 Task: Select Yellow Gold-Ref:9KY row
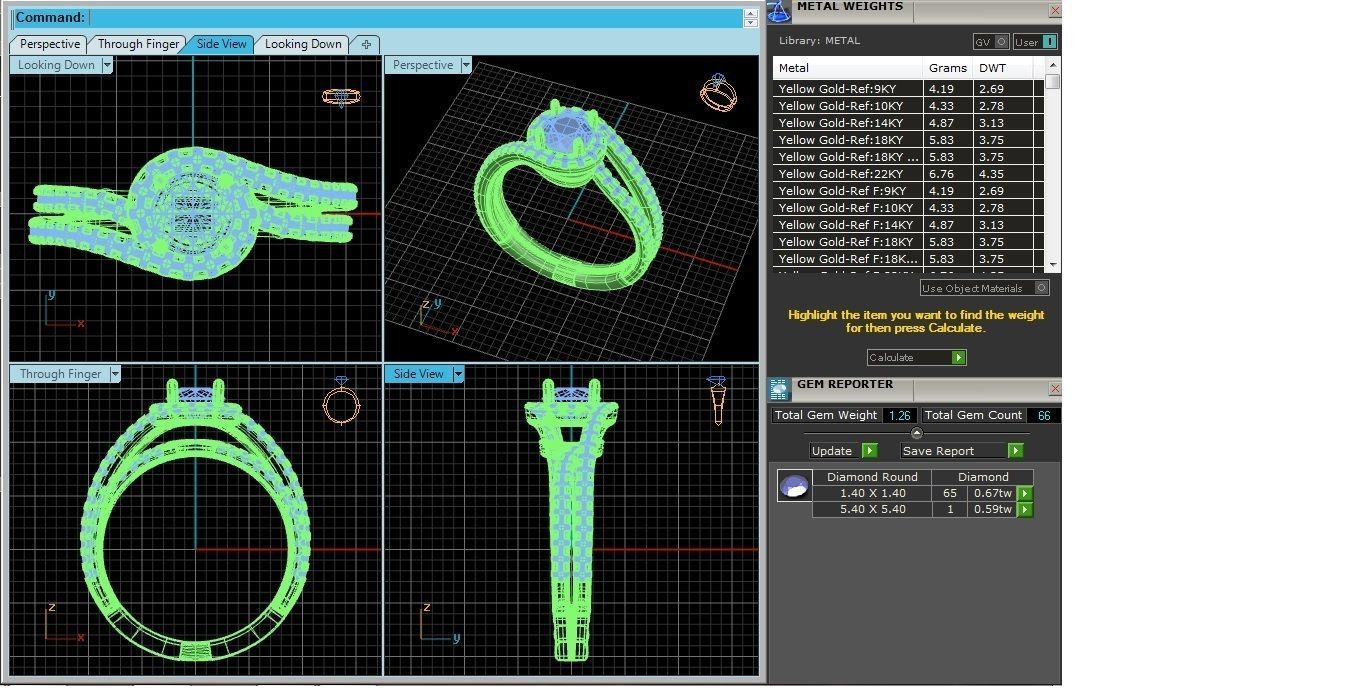point(909,89)
